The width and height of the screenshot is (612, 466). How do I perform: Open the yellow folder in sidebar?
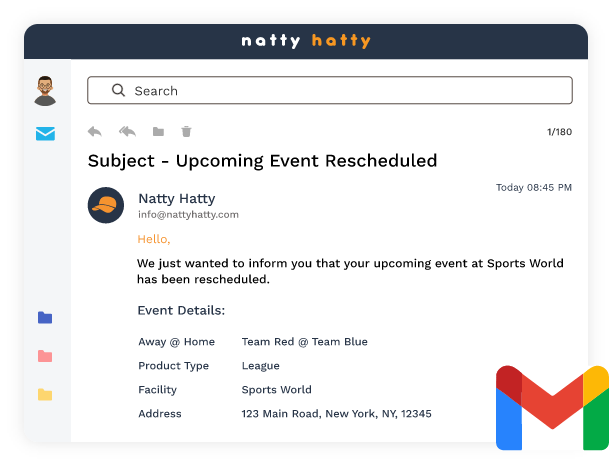click(x=45, y=394)
